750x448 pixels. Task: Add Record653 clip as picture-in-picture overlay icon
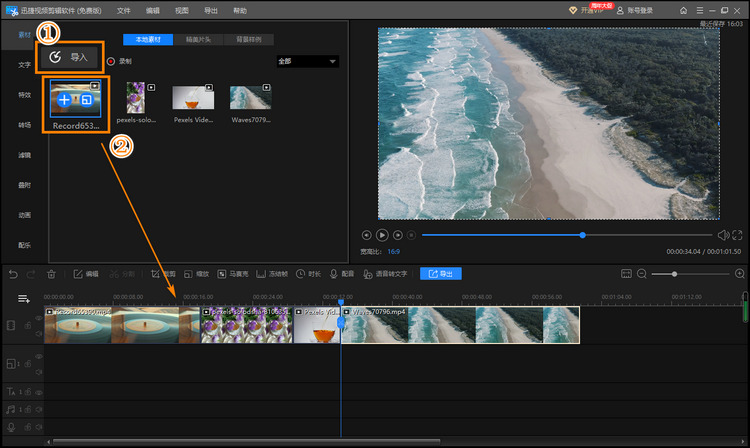[x=87, y=99]
